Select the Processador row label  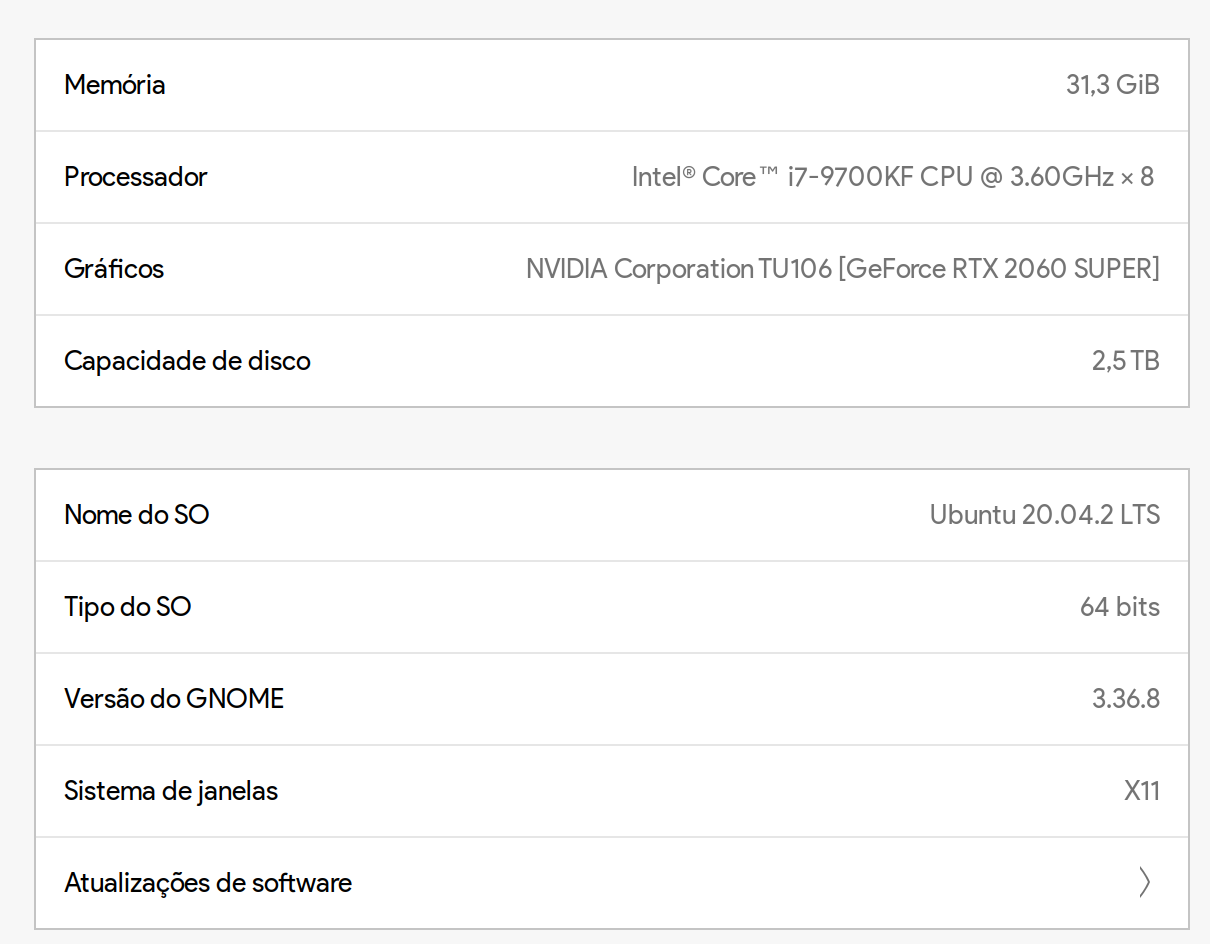click(x=136, y=177)
